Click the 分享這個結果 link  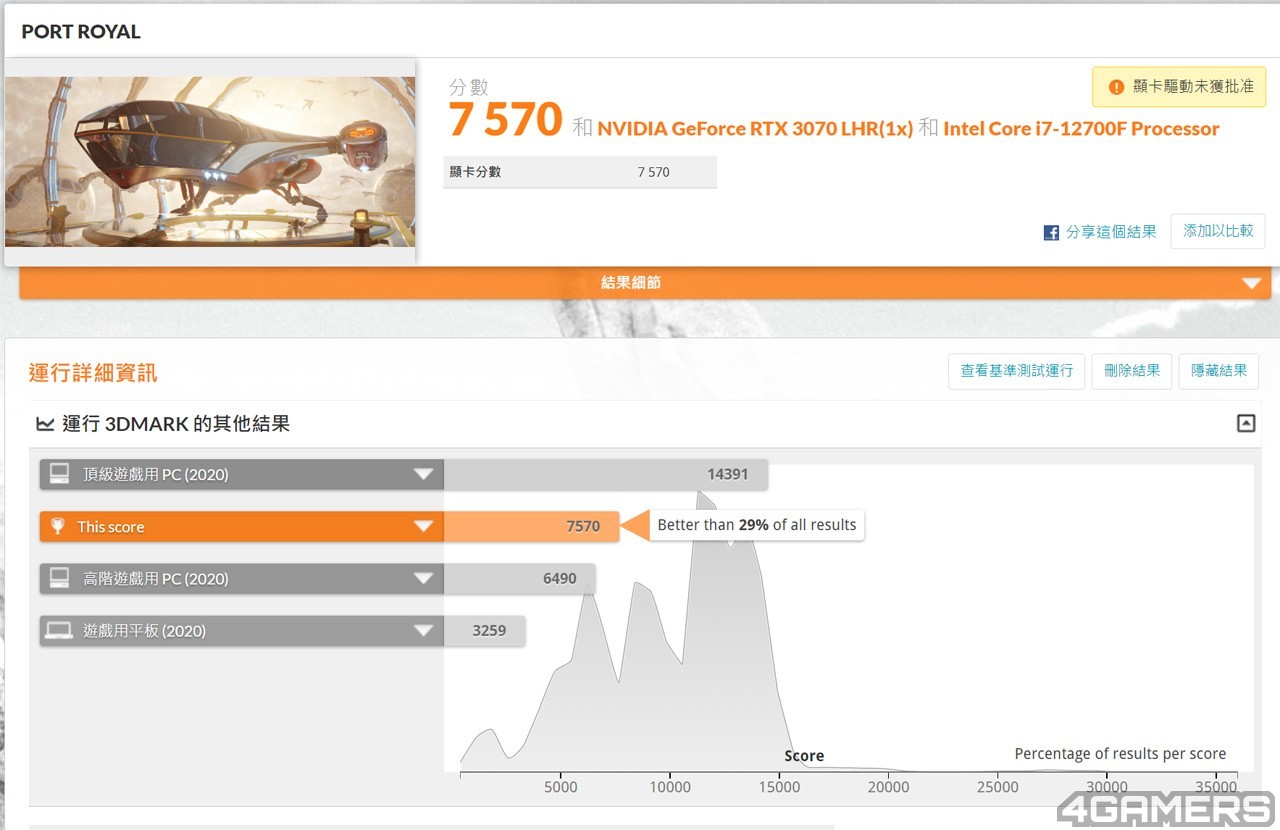(x=1111, y=232)
